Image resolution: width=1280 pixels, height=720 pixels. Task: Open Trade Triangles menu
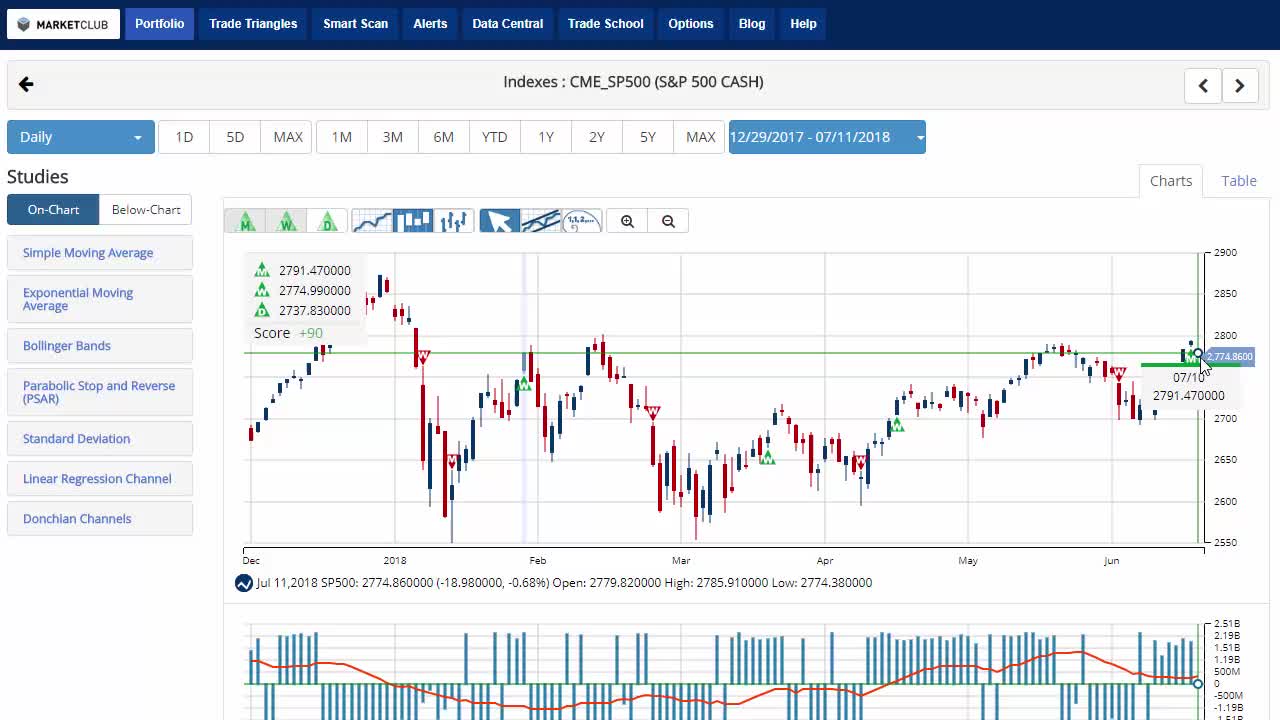(x=253, y=24)
